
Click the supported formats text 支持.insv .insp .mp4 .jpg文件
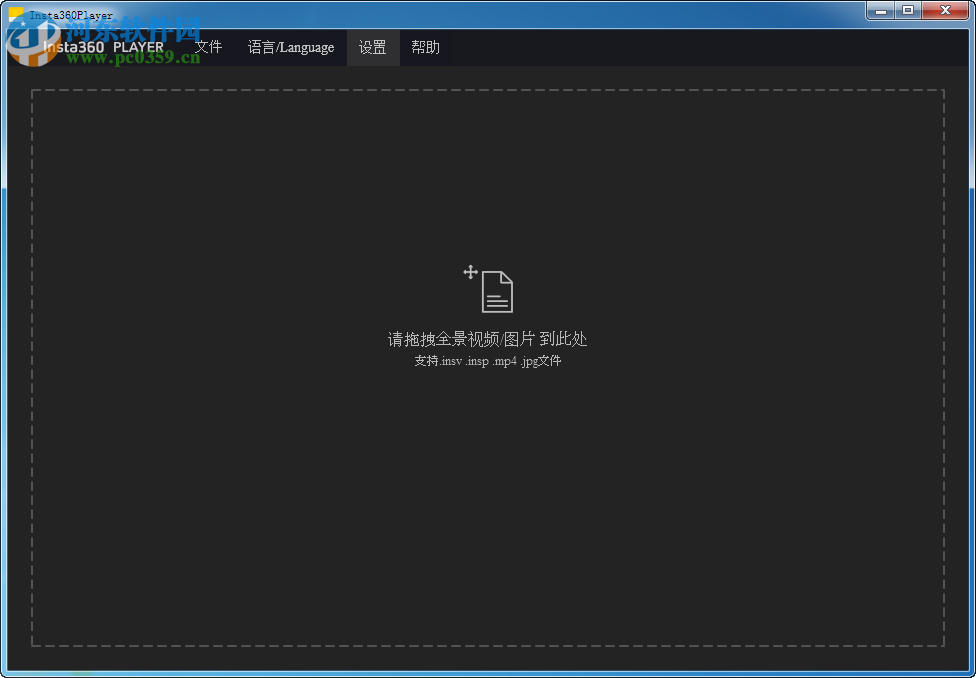[x=489, y=361]
